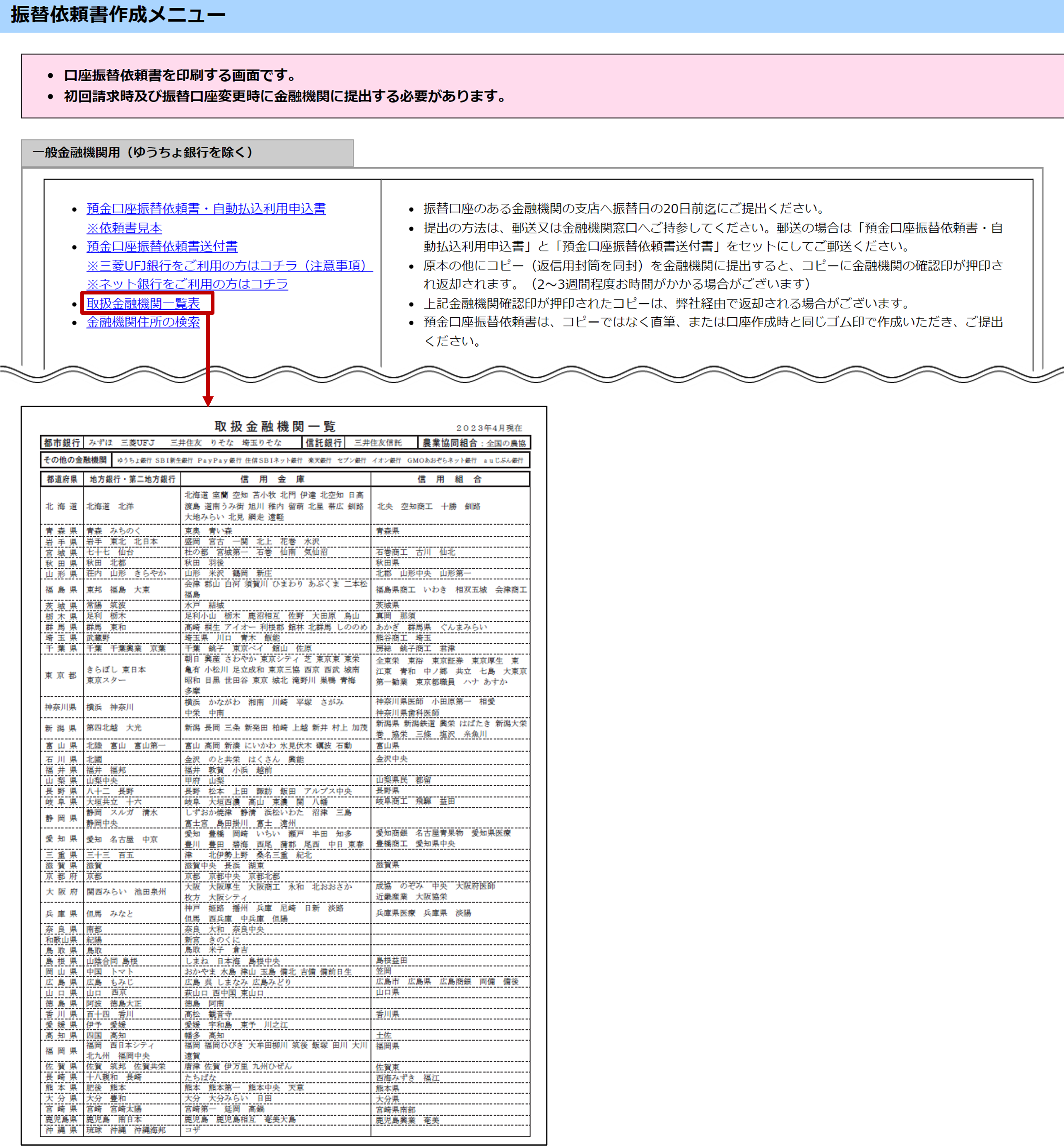Click the ※依頼書見本 sample link

(x=124, y=228)
